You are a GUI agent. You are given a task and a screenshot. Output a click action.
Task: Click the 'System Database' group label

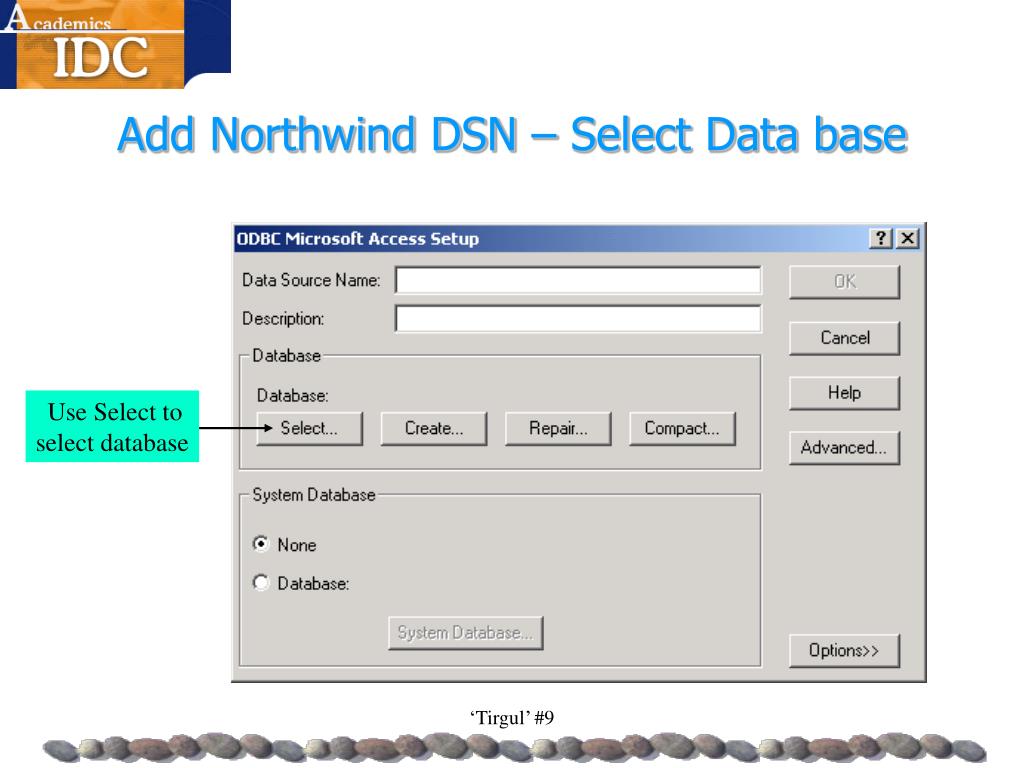click(x=314, y=495)
